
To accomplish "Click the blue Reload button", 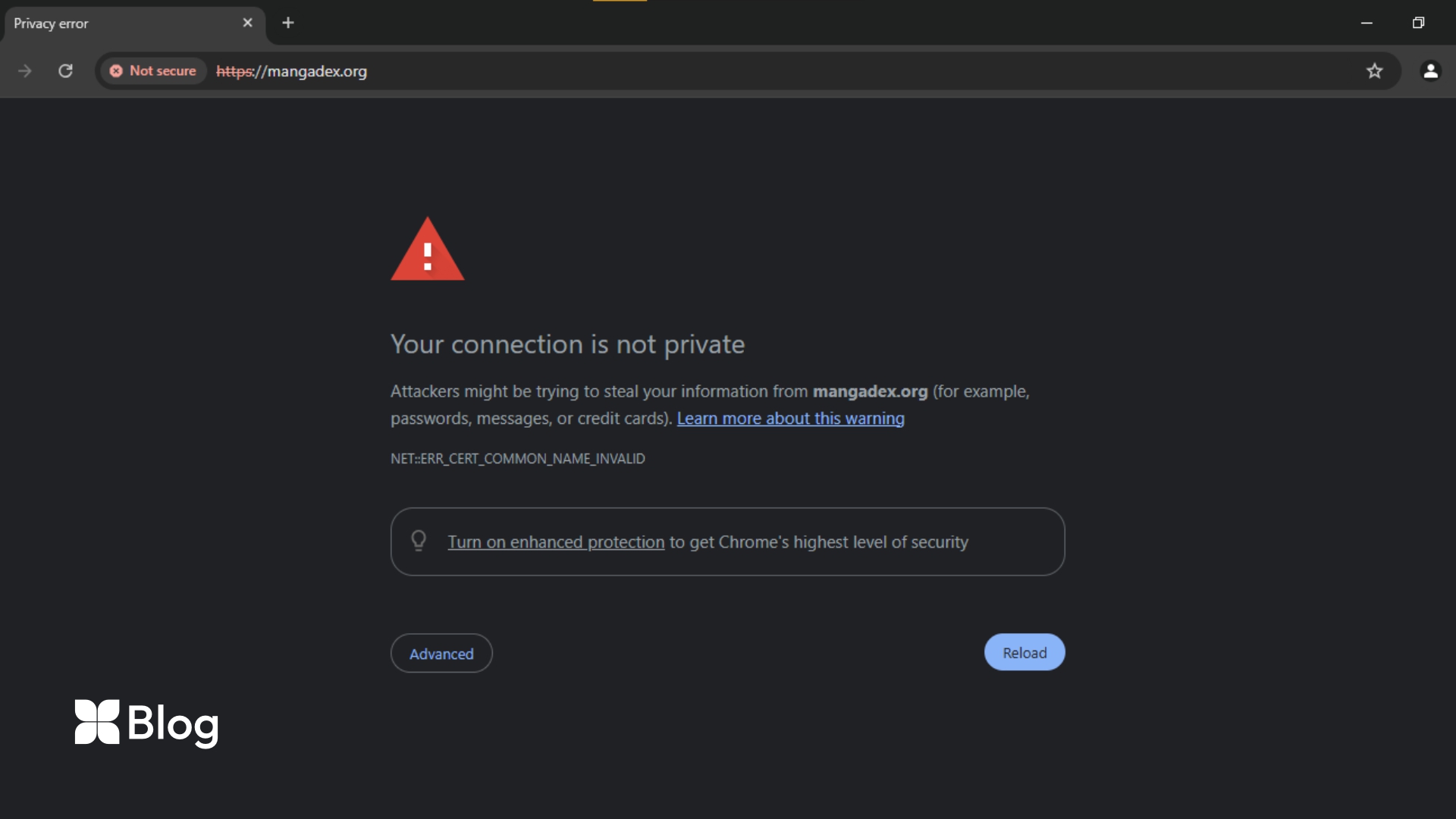I will [x=1025, y=653].
